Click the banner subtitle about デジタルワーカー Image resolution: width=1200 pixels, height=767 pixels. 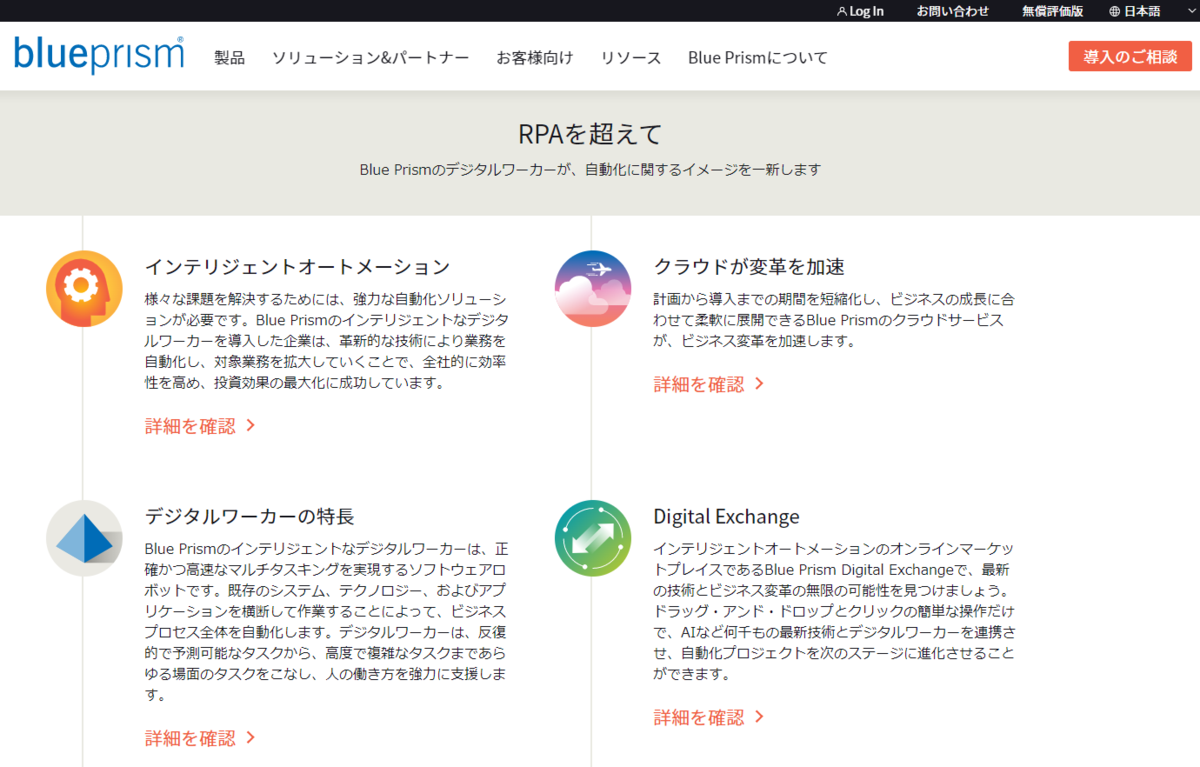(591, 170)
